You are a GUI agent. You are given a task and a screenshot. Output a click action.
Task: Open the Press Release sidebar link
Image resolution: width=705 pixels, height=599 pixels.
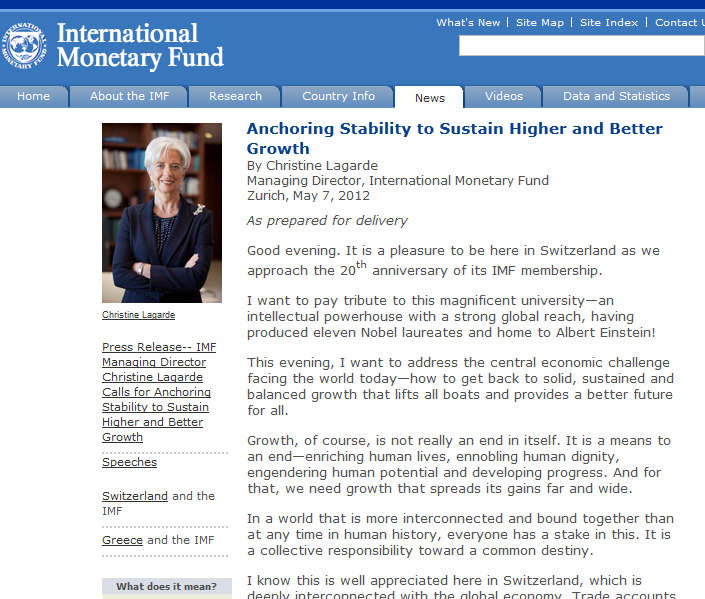click(x=158, y=392)
